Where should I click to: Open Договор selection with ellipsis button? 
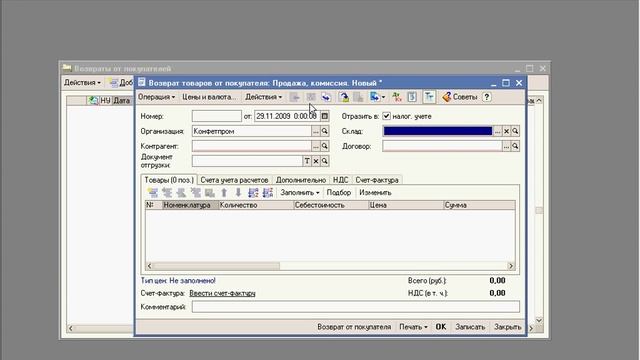[506, 146]
